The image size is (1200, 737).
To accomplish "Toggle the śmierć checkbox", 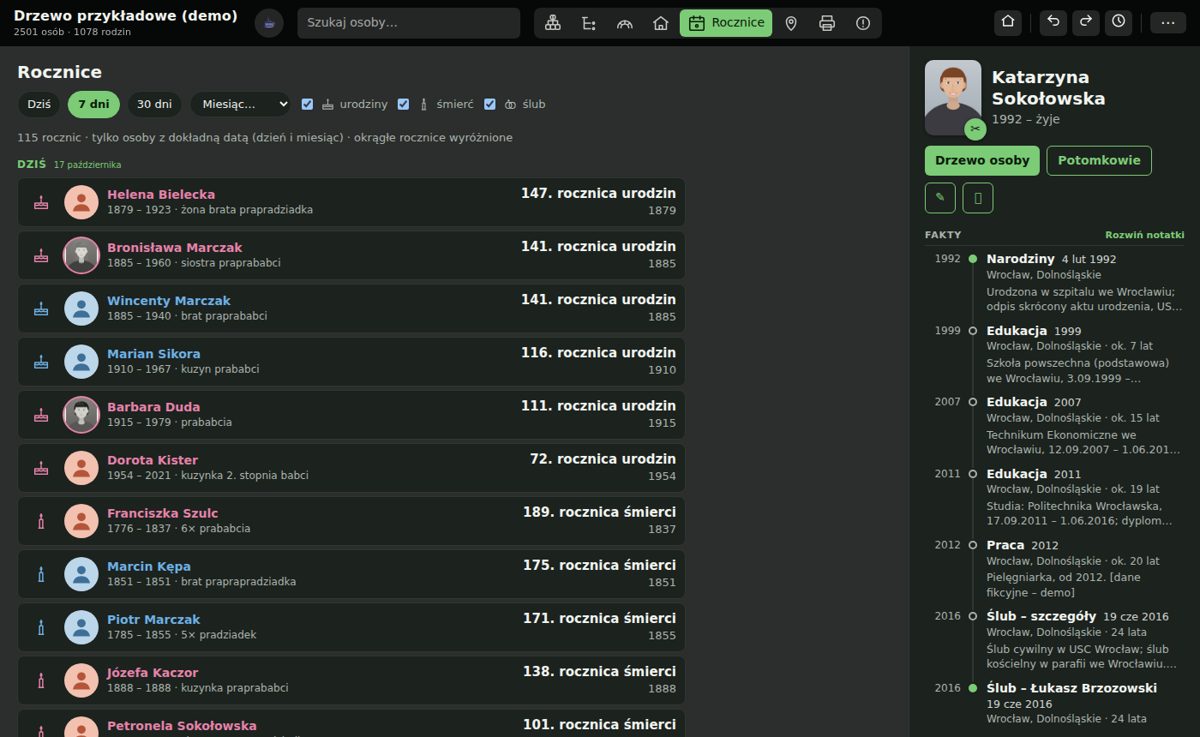I will coord(403,104).
